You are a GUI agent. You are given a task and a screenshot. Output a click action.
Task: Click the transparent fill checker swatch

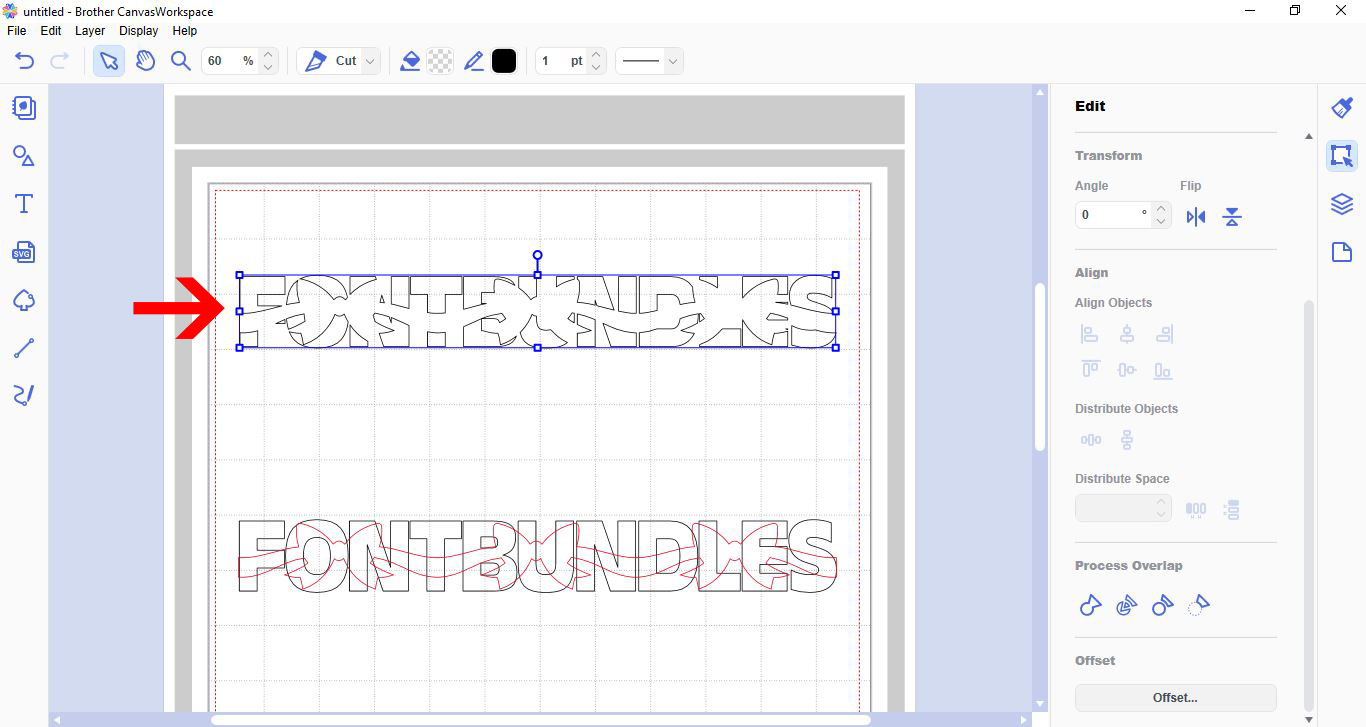(x=440, y=61)
